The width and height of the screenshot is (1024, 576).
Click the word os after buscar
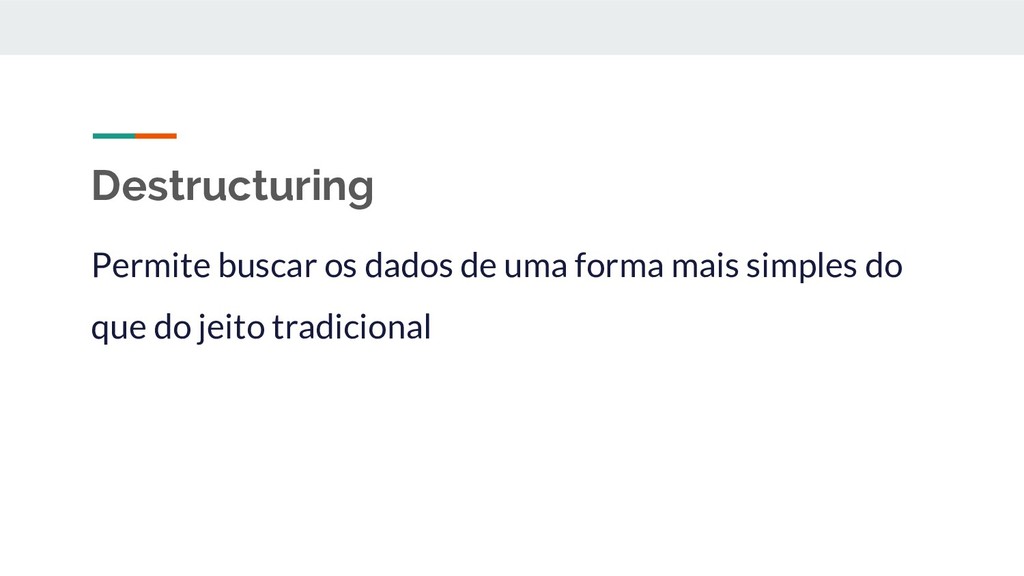[x=340, y=269]
